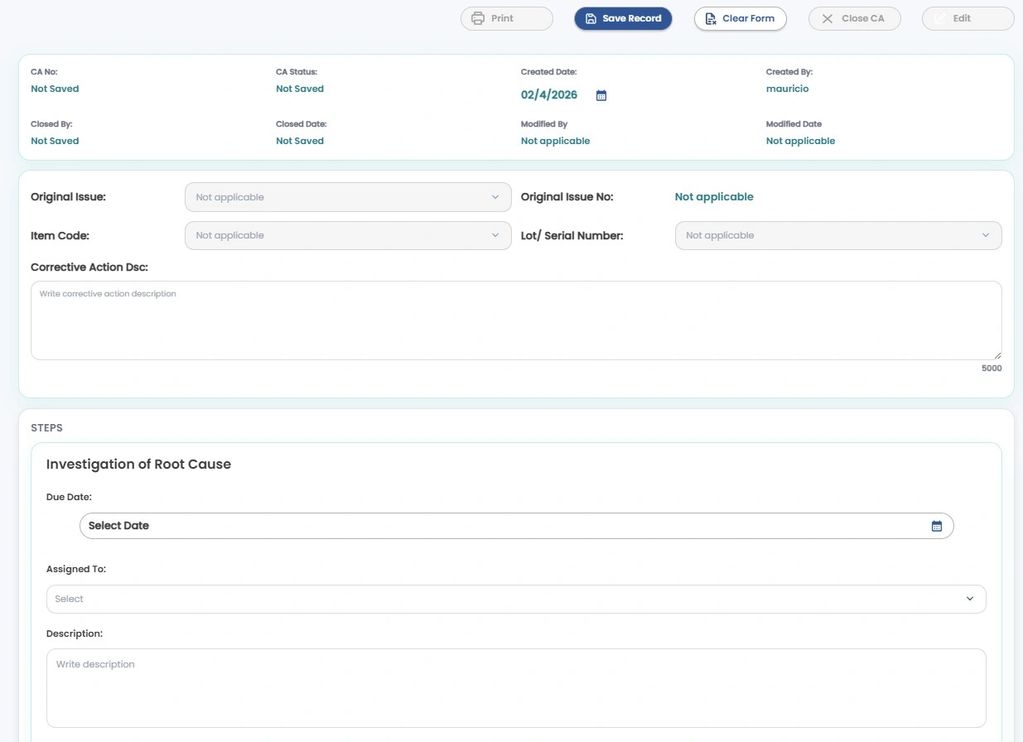Open the Created Date calendar icon
The image size is (1023, 742).
601,96
